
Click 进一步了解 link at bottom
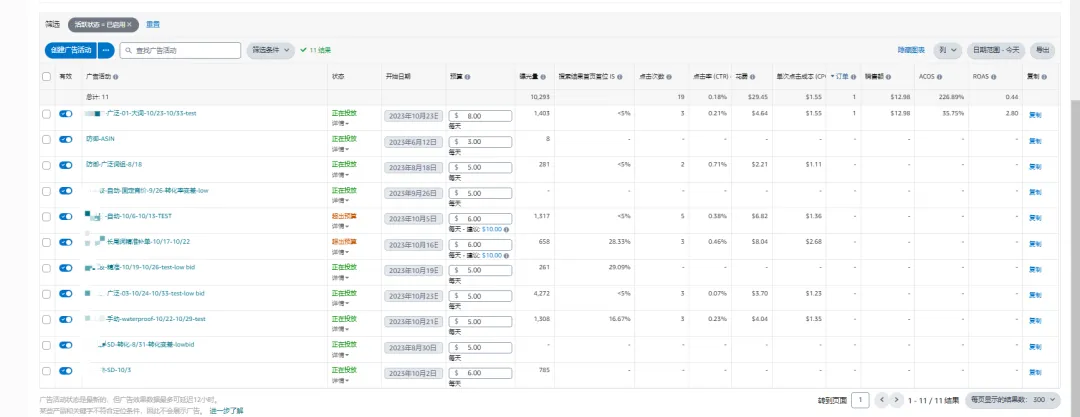227,411
